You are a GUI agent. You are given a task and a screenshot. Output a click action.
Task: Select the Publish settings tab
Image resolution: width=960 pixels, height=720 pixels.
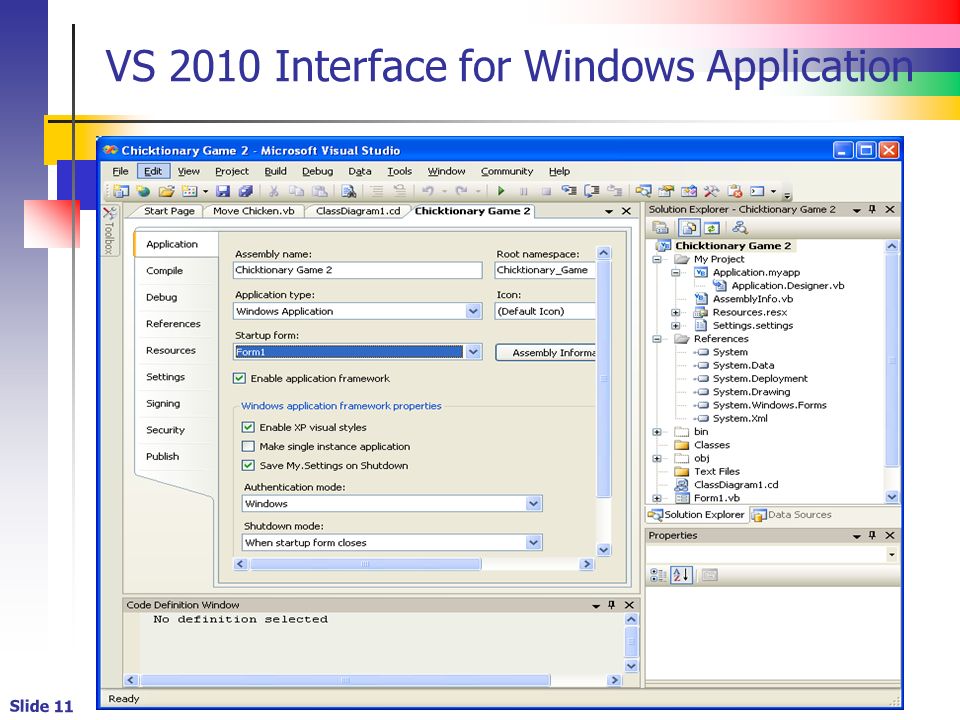coord(163,457)
